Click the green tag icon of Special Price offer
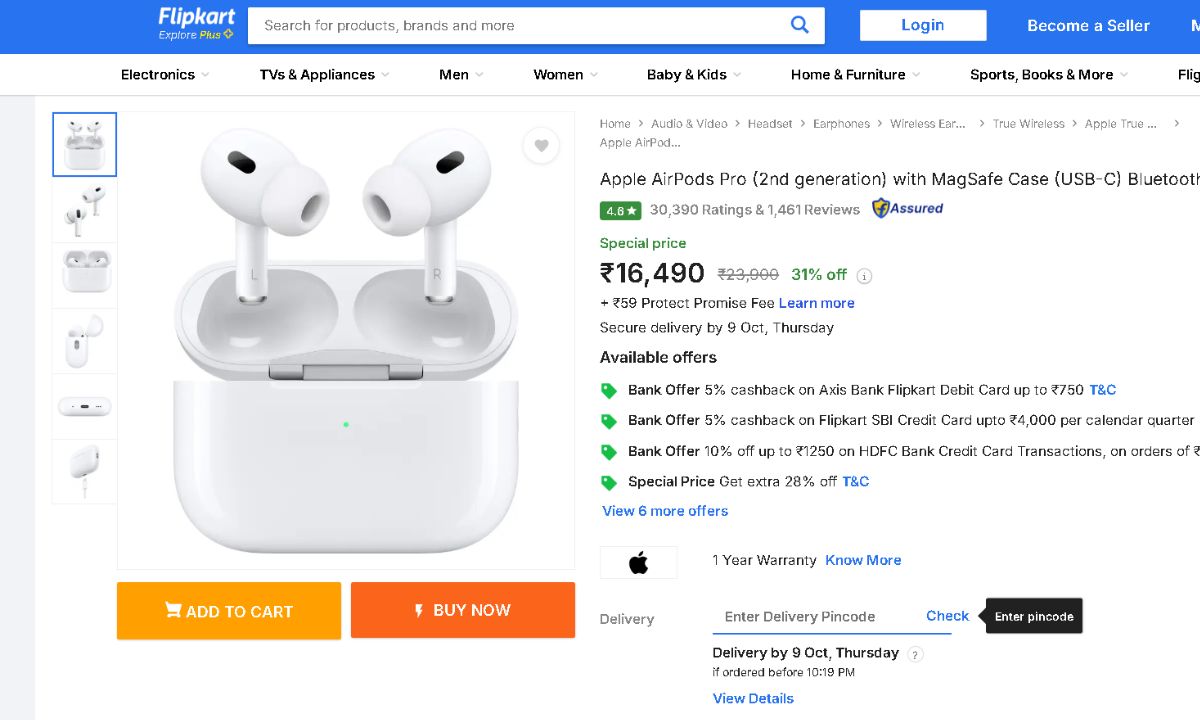This screenshot has width=1200, height=720. tap(608, 482)
